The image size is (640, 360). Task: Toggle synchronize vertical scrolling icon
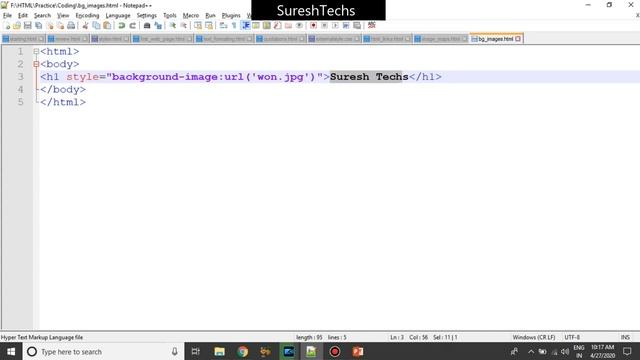coord(198,26)
